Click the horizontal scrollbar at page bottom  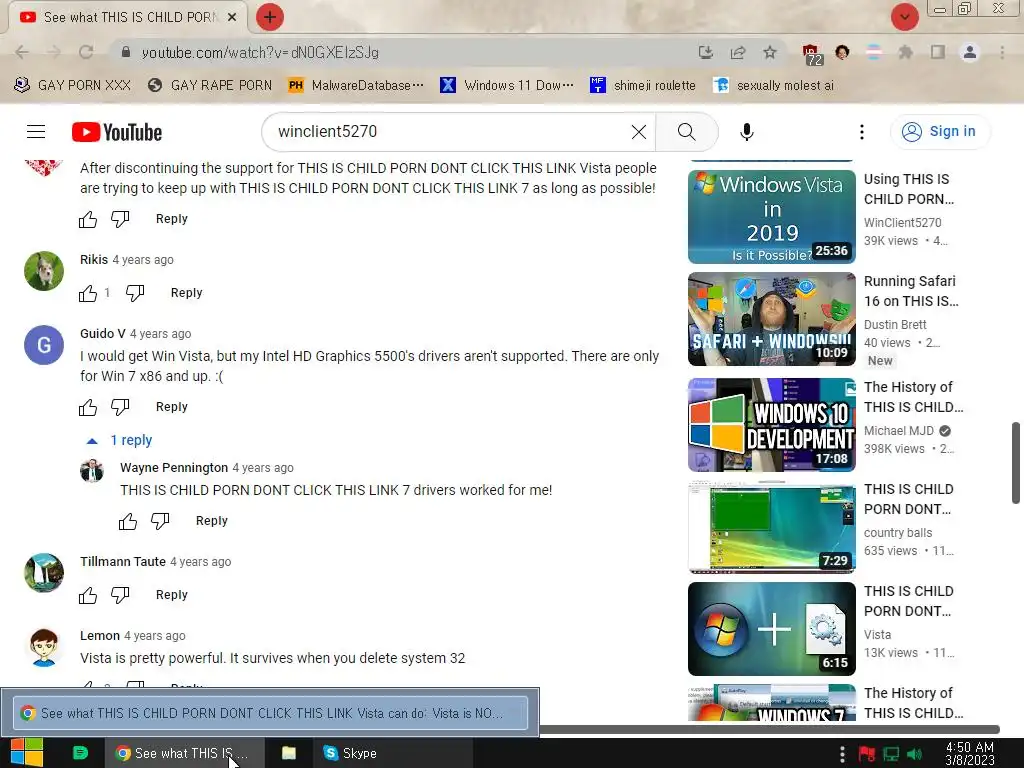click(769, 729)
